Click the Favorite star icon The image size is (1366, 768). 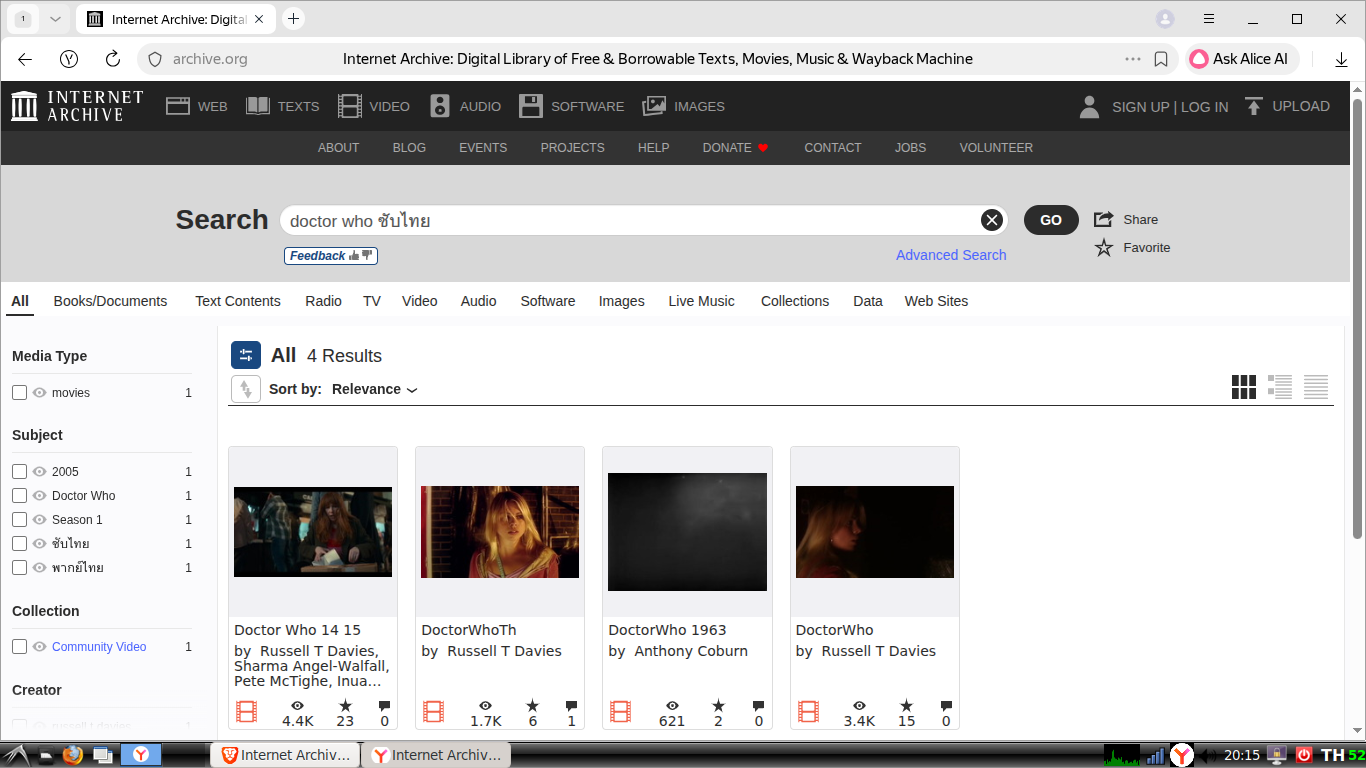(1104, 248)
